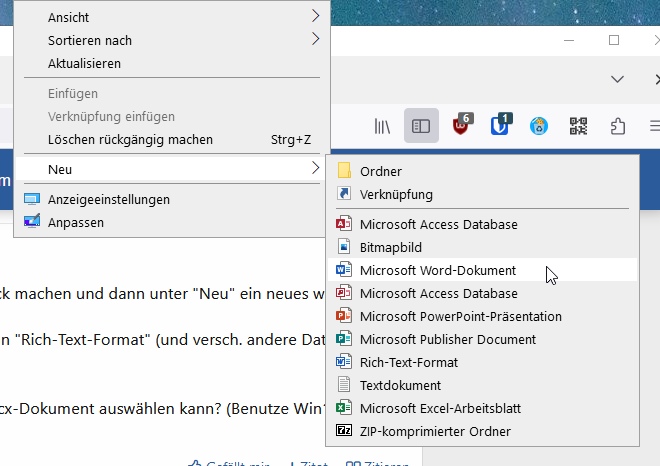Image resolution: width=660 pixels, height=466 pixels.
Task: Expand the arrow next to Neu
Action: pos(315,168)
